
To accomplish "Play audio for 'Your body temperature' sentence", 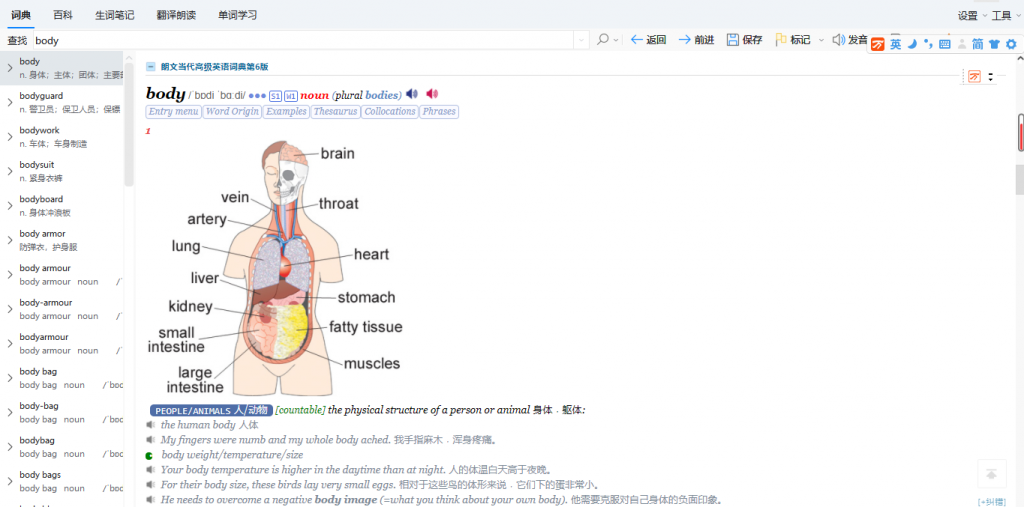I will (x=151, y=470).
